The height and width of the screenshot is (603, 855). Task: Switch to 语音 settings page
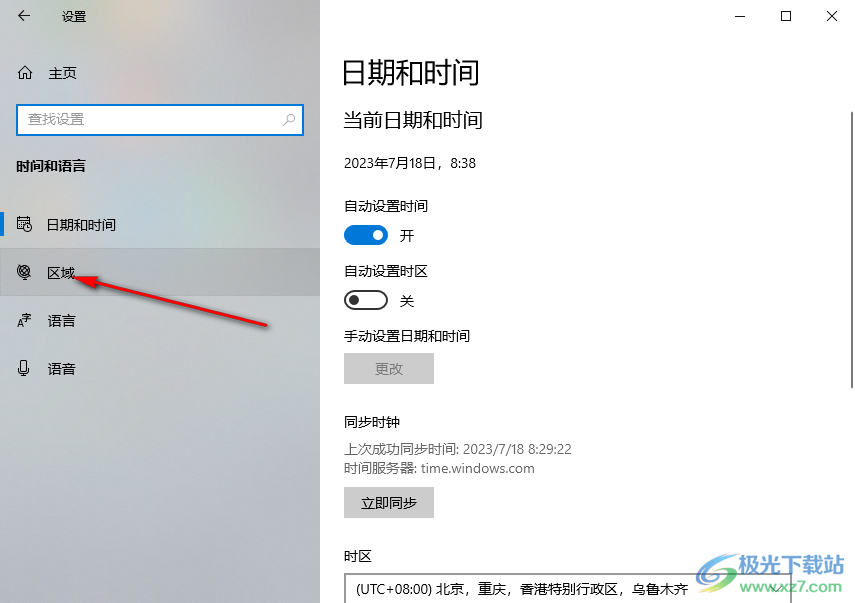point(160,369)
